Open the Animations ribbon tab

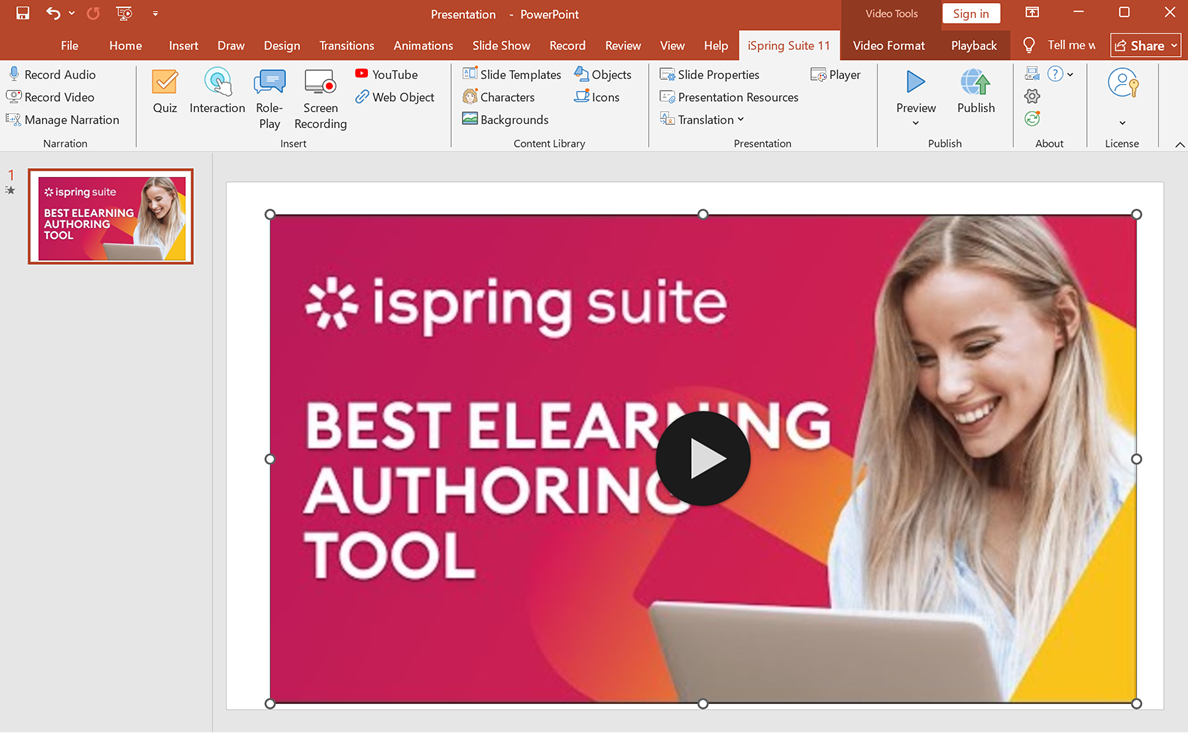[423, 45]
